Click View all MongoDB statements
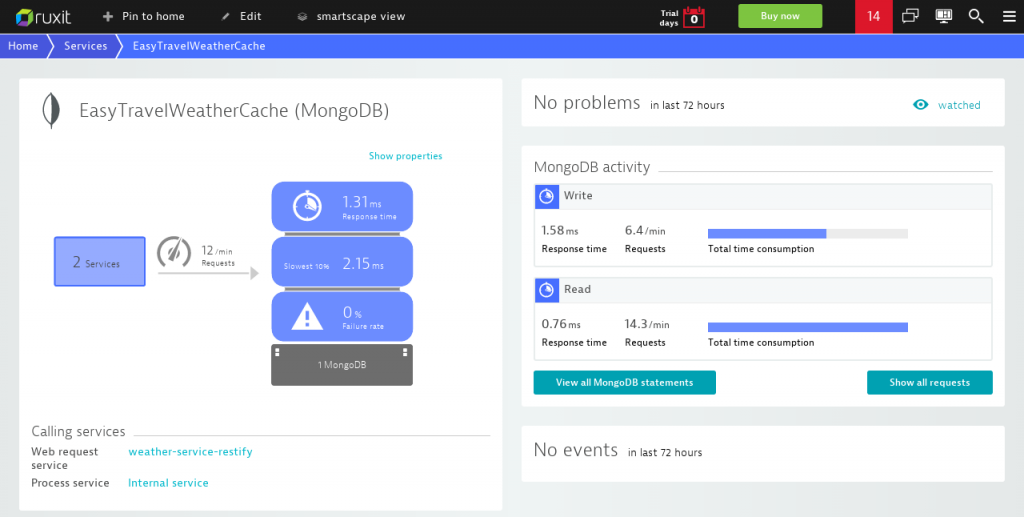 (x=624, y=383)
